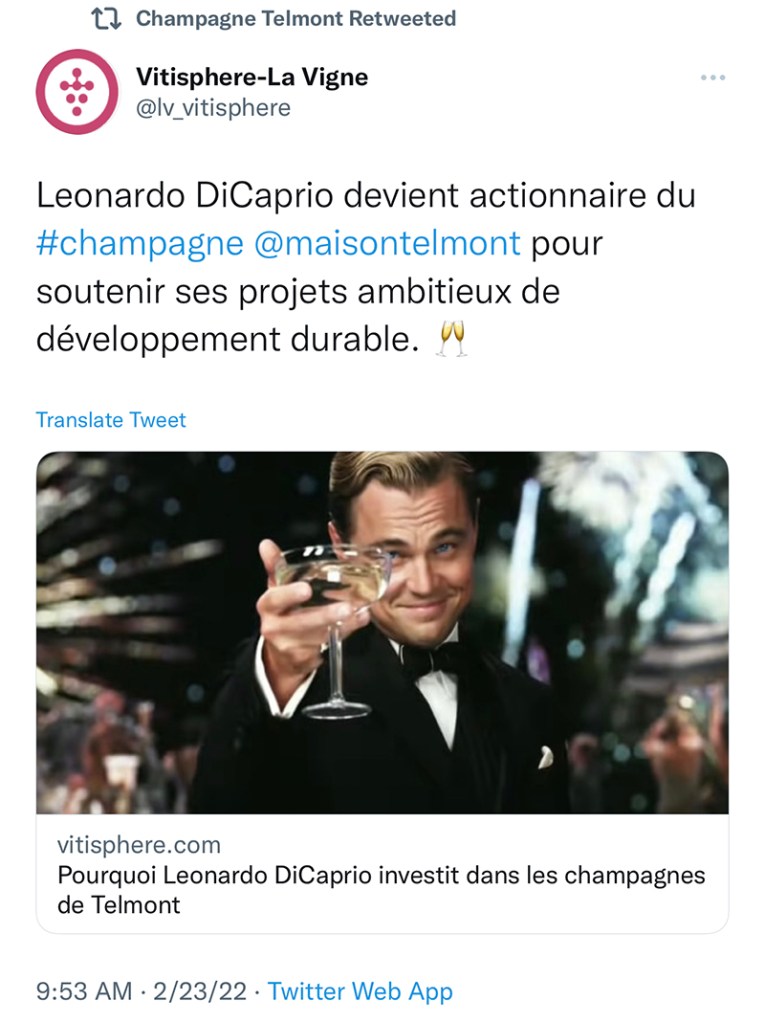Click the clinking champagne glasses emoji

pos(452,340)
